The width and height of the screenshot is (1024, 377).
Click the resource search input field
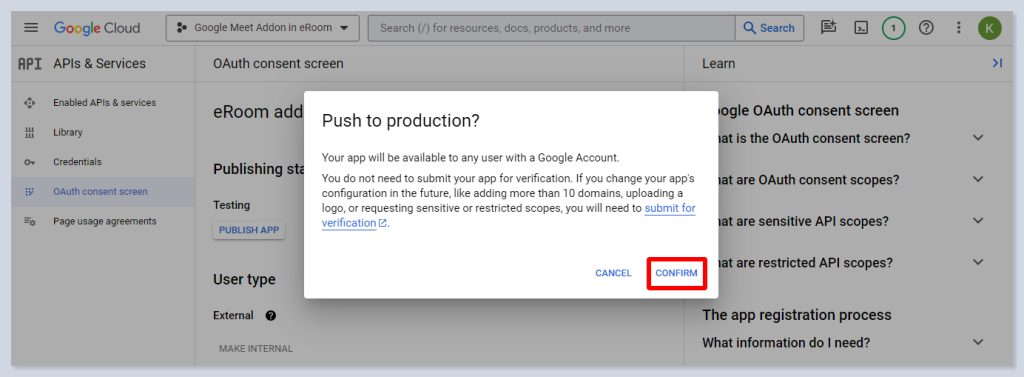(x=552, y=28)
